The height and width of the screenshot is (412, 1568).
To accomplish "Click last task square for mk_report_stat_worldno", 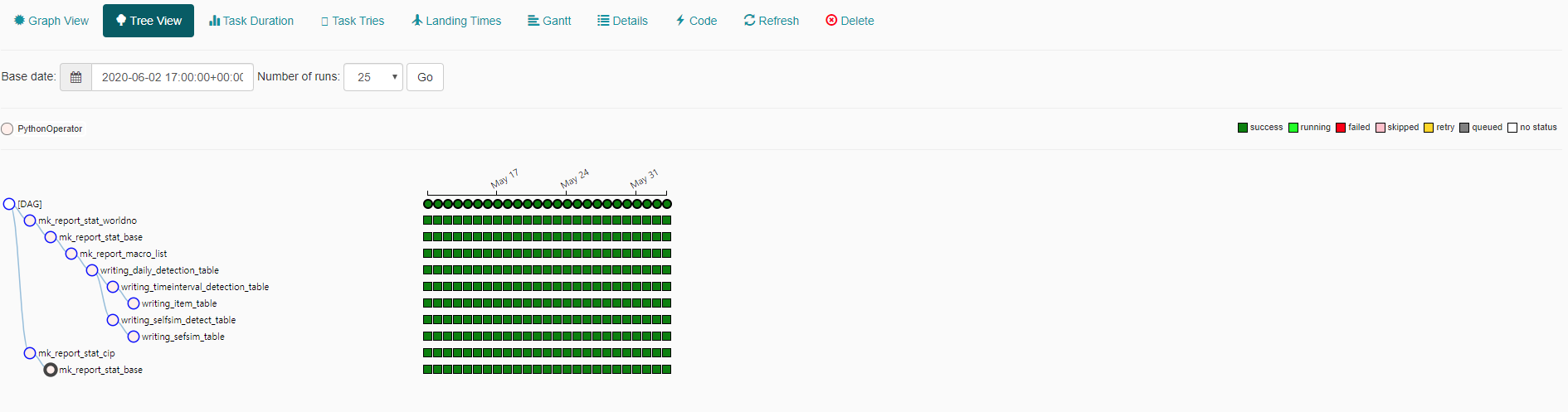I will 667,221.
